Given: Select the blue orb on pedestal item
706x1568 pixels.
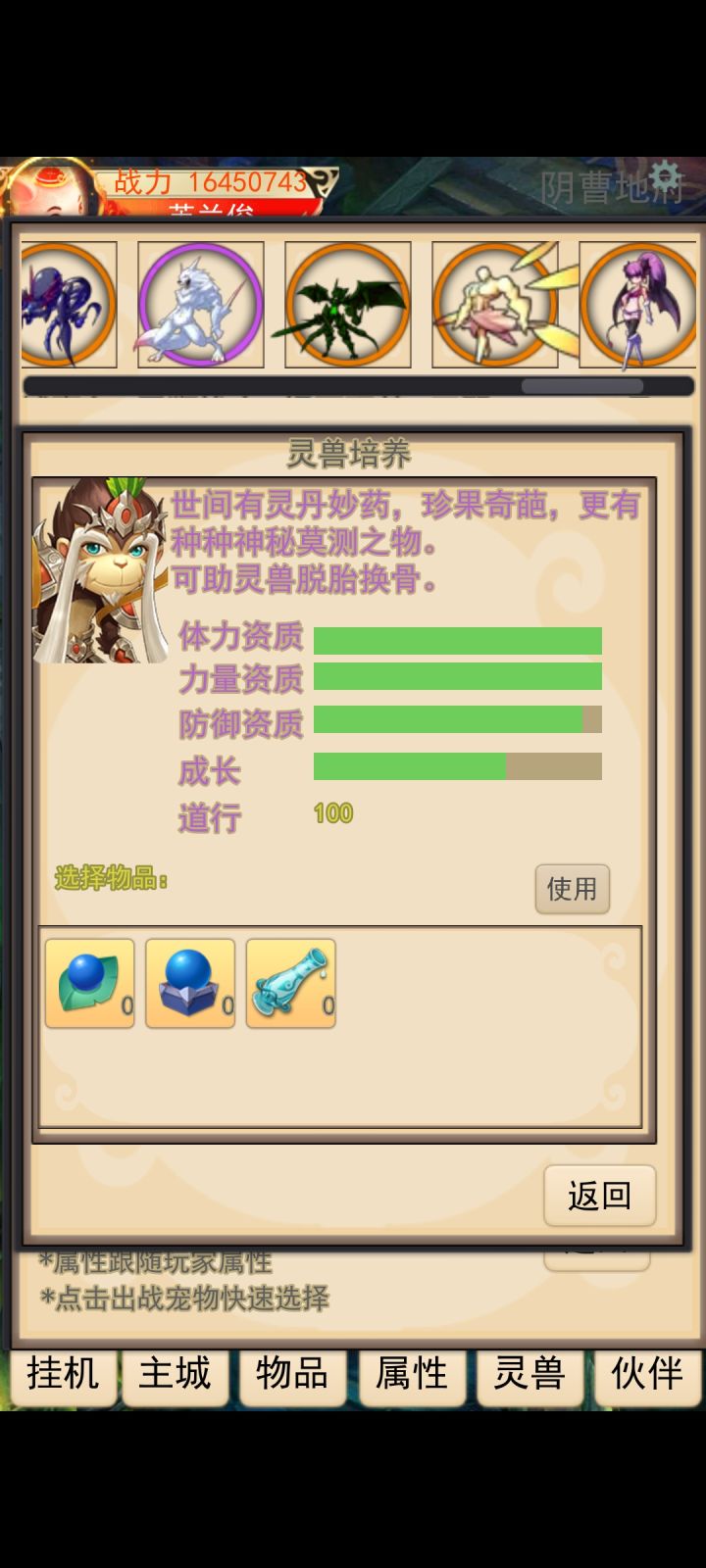Looking at the screenshot, I should tap(190, 983).
